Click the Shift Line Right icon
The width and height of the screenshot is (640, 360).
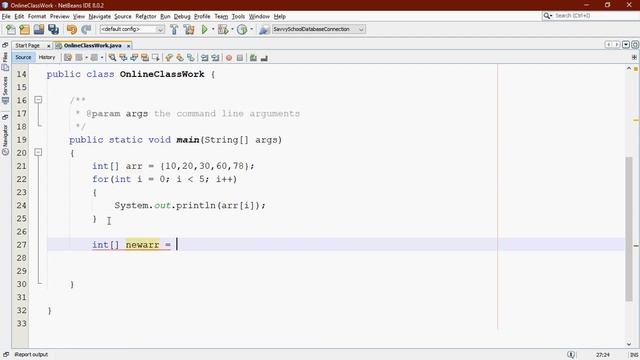pyautogui.click(x=215, y=58)
